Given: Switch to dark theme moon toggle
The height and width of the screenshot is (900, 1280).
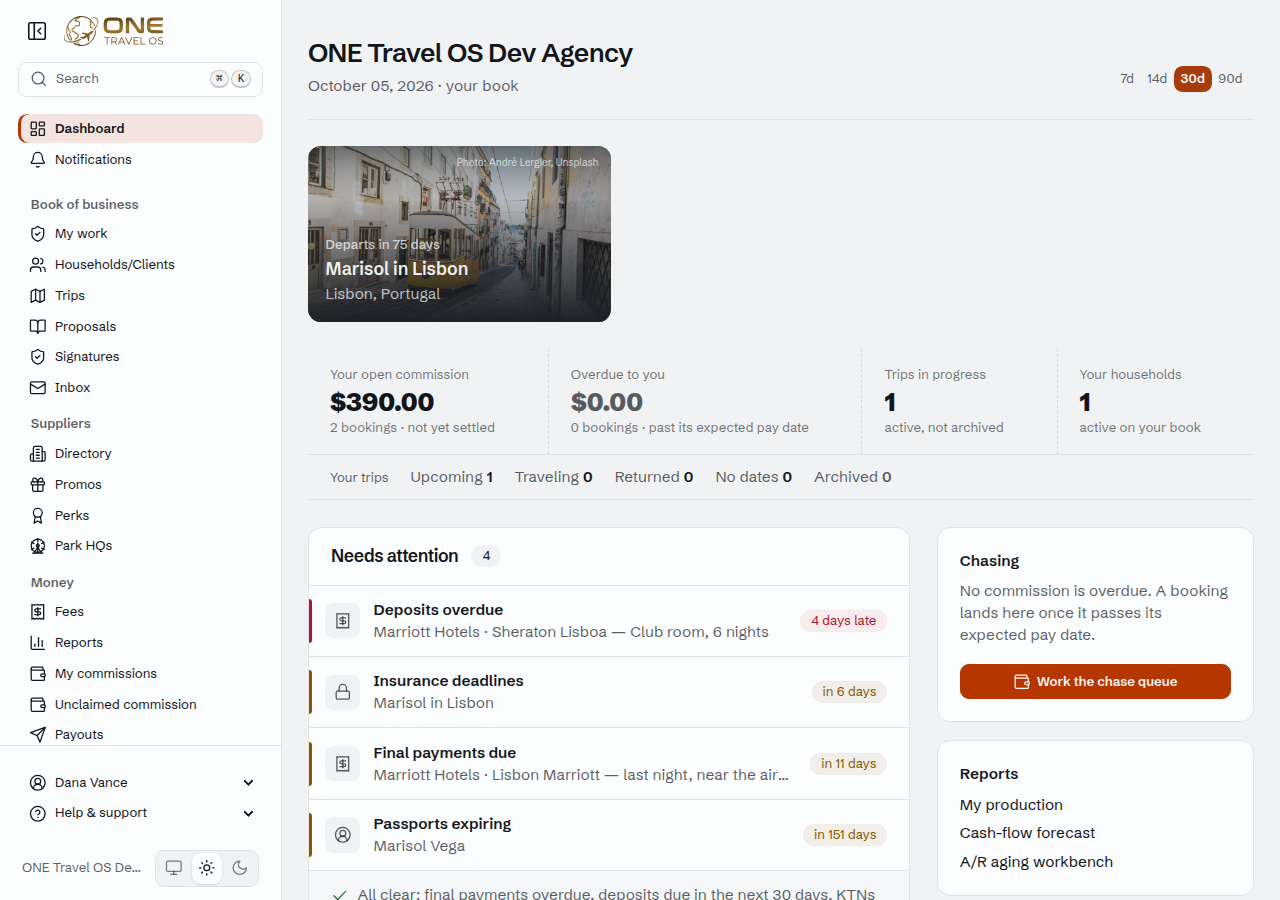Looking at the screenshot, I should point(240,868).
